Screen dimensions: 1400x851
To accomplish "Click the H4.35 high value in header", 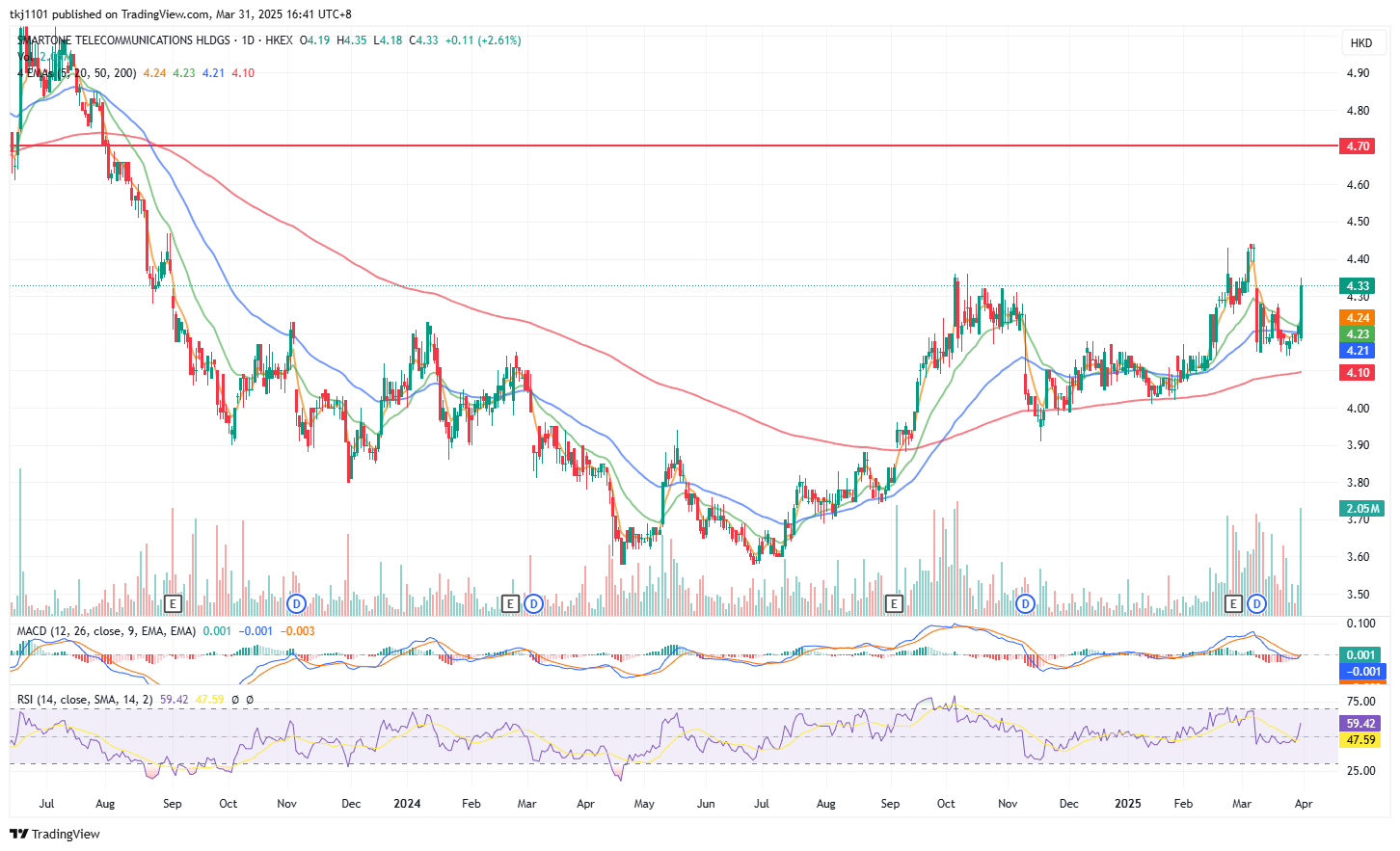I will tap(351, 40).
